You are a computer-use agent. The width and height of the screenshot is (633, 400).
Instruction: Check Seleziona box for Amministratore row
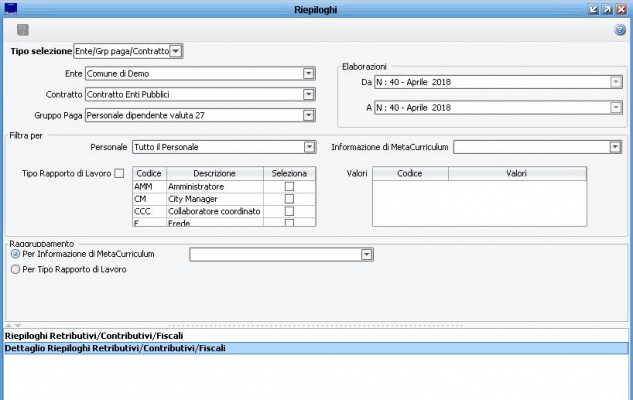click(x=289, y=186)
